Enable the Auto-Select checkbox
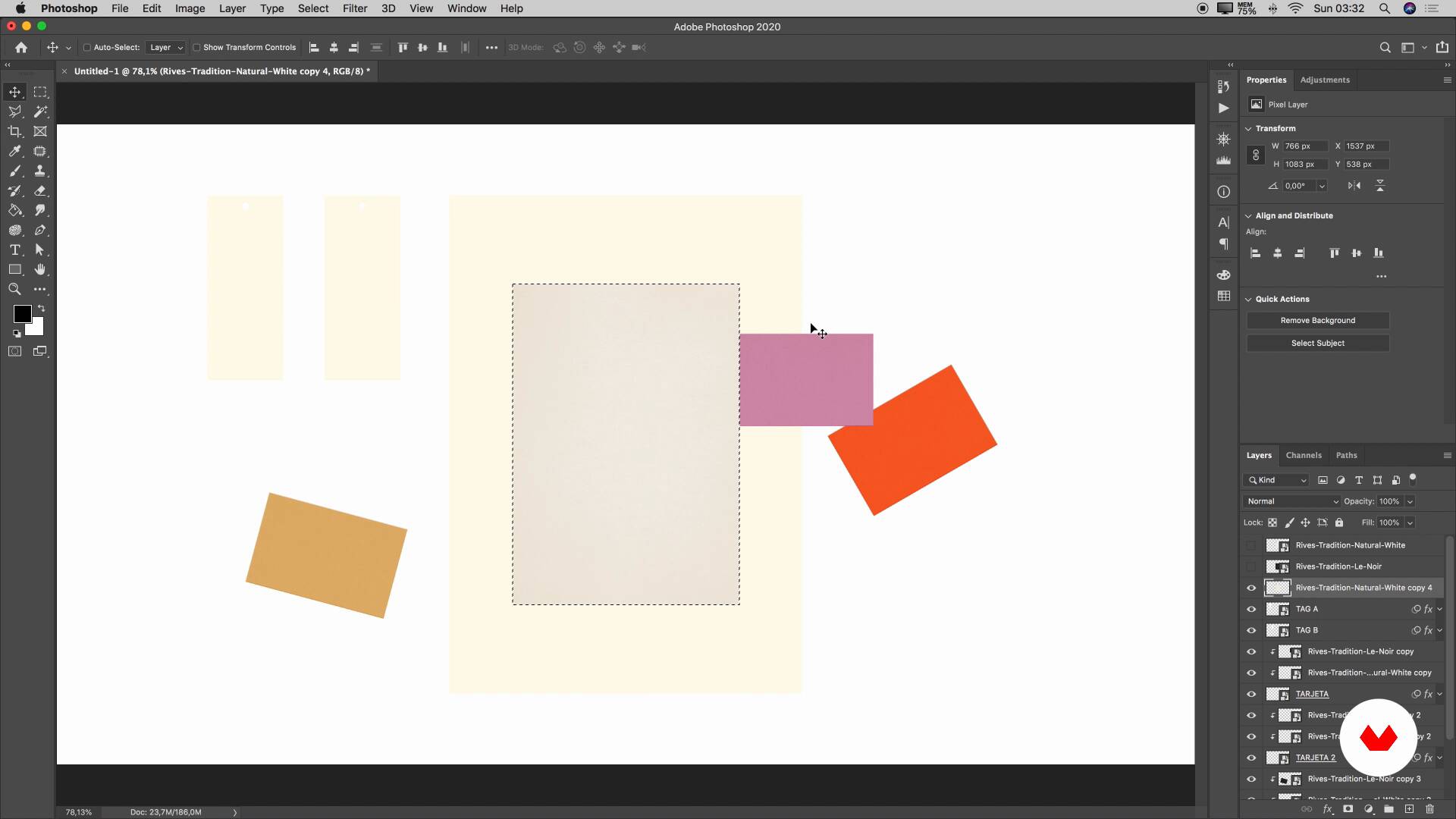Screen dimensions: 1456x819 tap(87, 47)
